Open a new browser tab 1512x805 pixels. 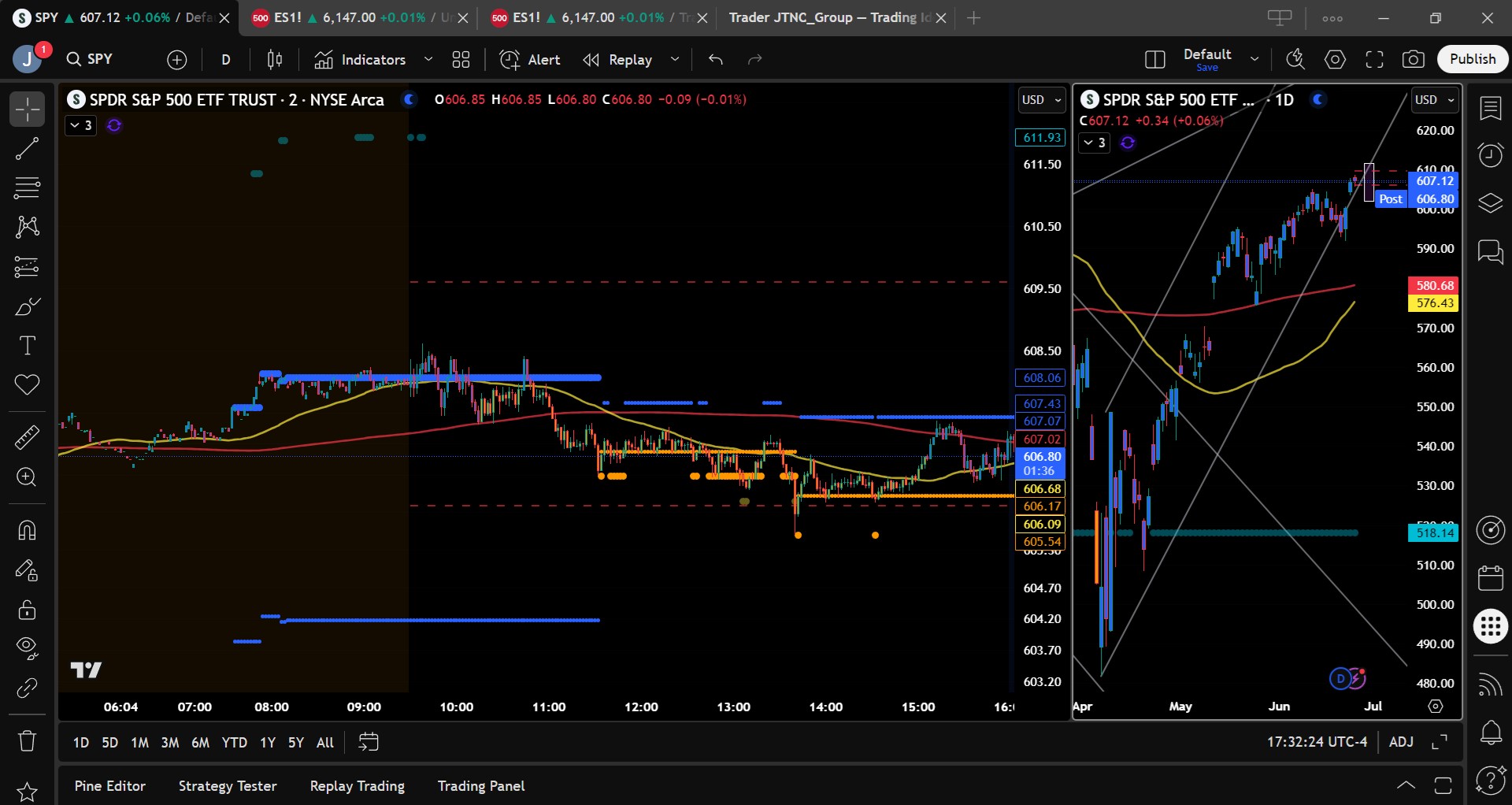[974, 17]
